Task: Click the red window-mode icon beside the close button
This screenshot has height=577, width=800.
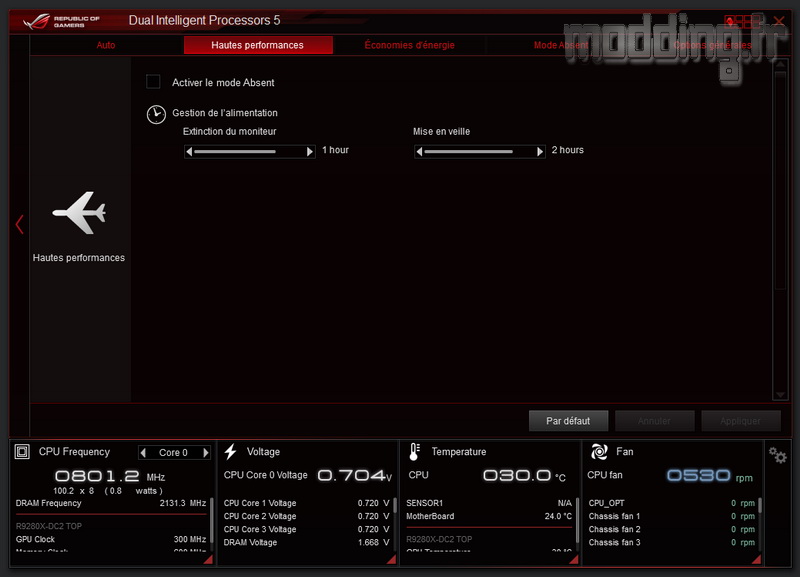Action: coord(743,21)
